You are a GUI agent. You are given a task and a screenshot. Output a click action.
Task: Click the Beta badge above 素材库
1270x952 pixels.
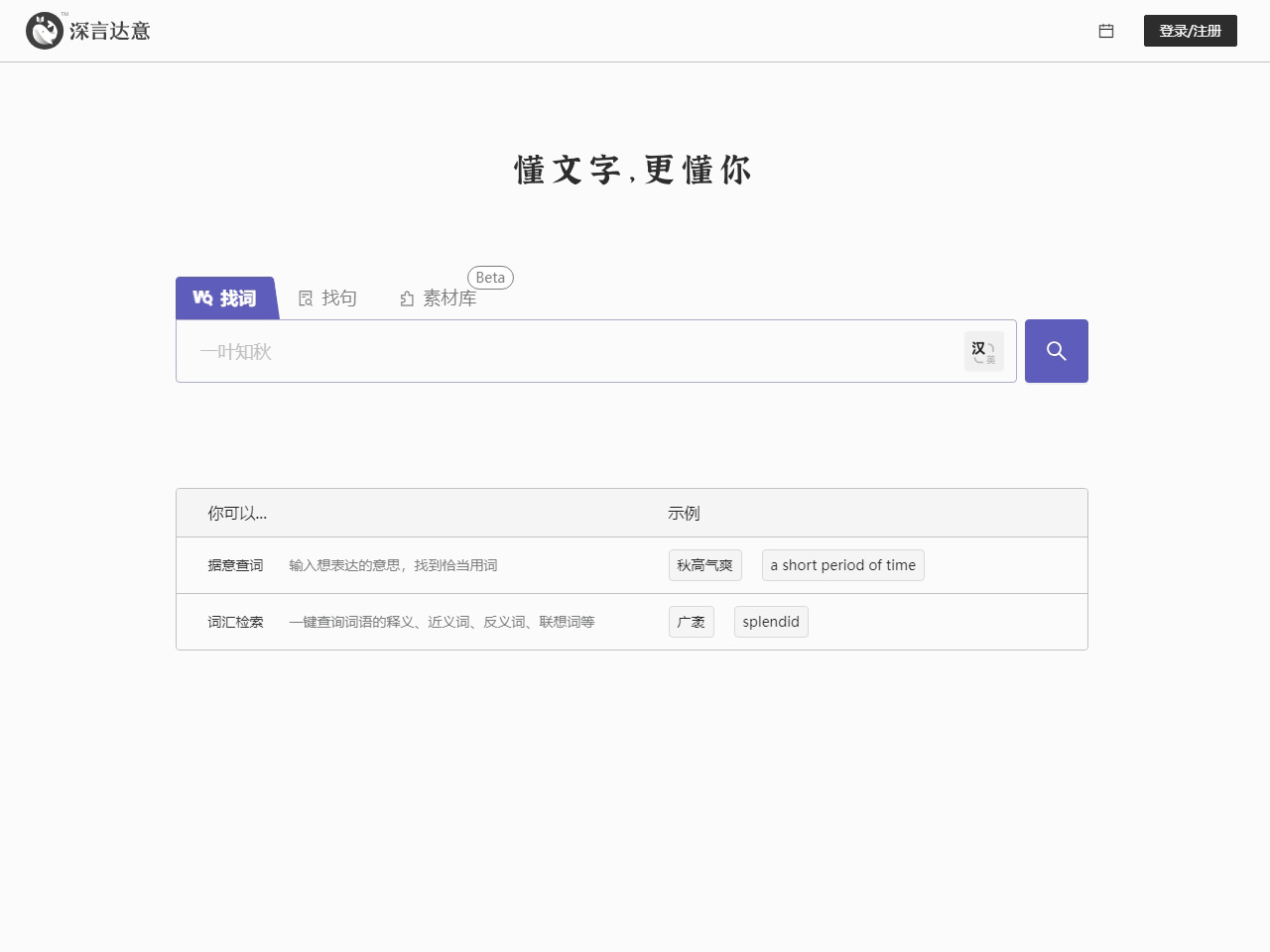point(490,278)
